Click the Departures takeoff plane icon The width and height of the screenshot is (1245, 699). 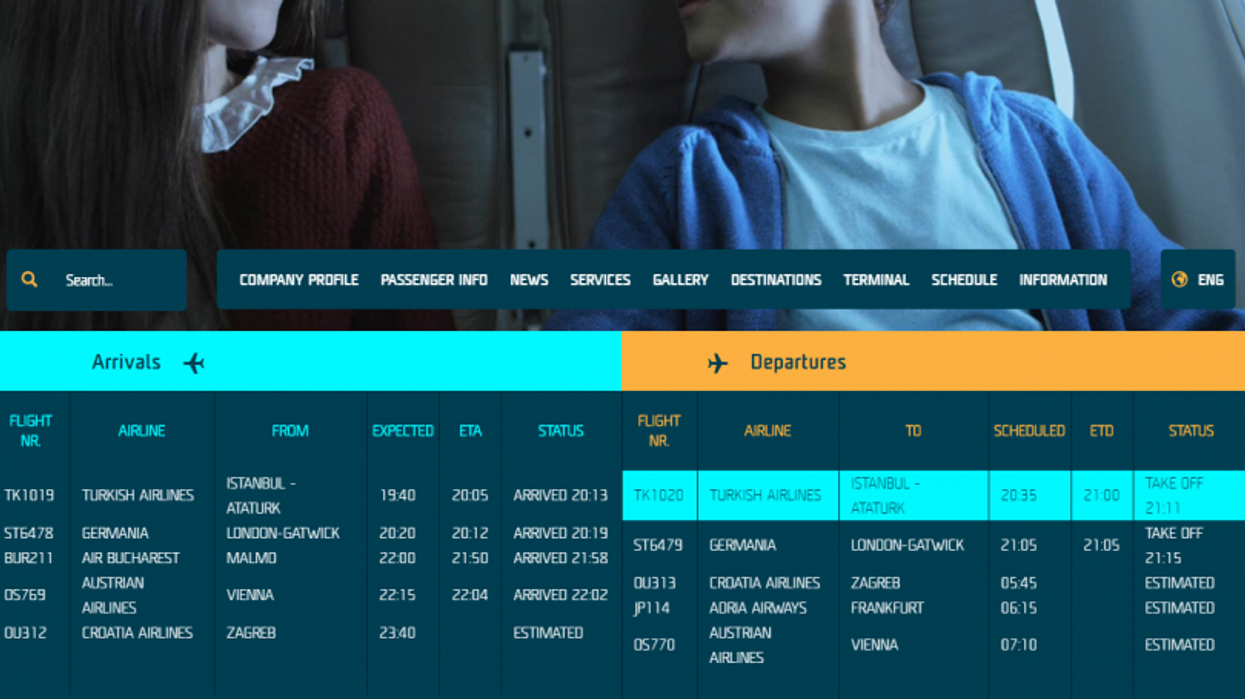click(717, 363)
